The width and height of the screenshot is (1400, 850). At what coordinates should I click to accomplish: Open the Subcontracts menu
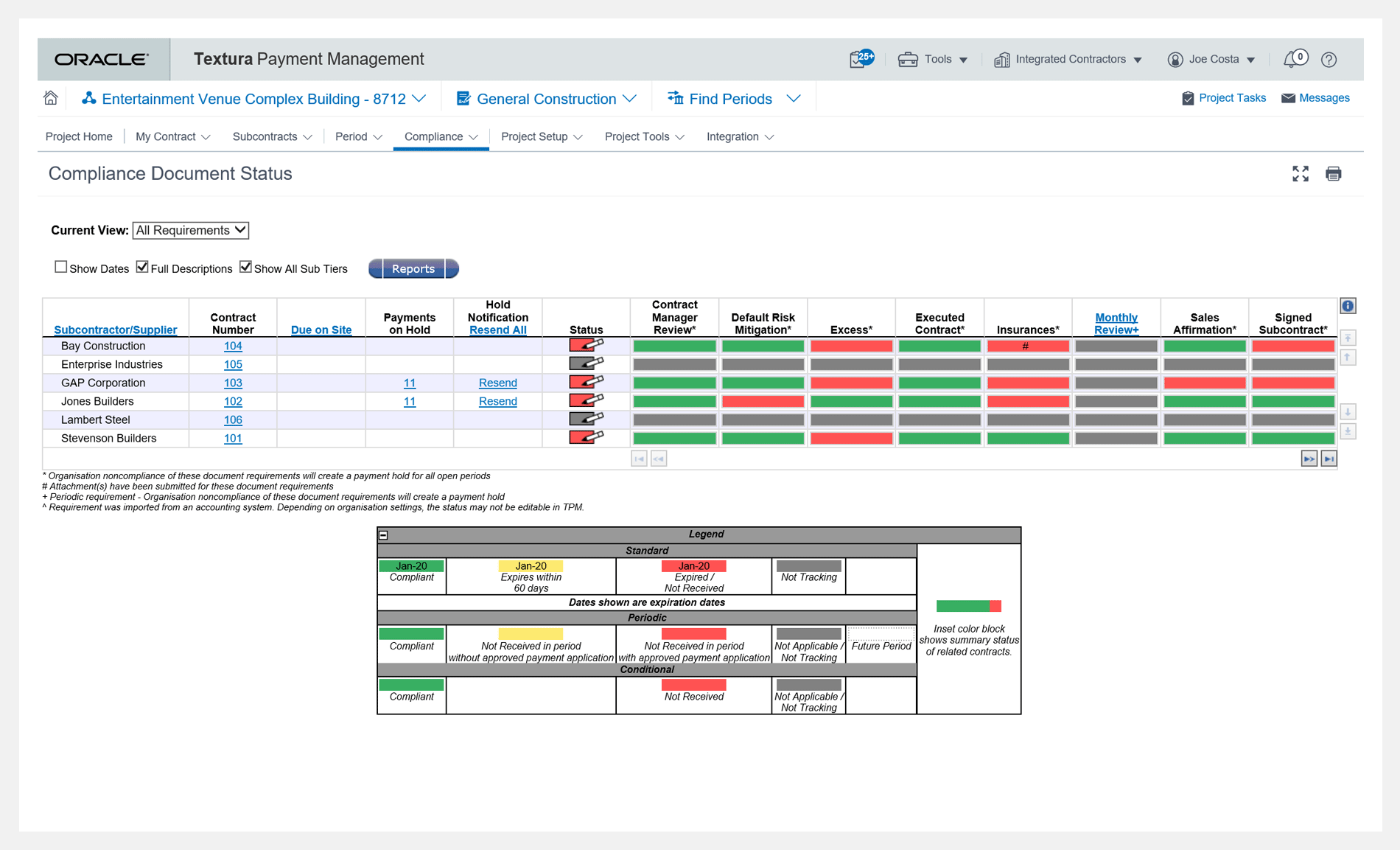[x=273, y=136]
